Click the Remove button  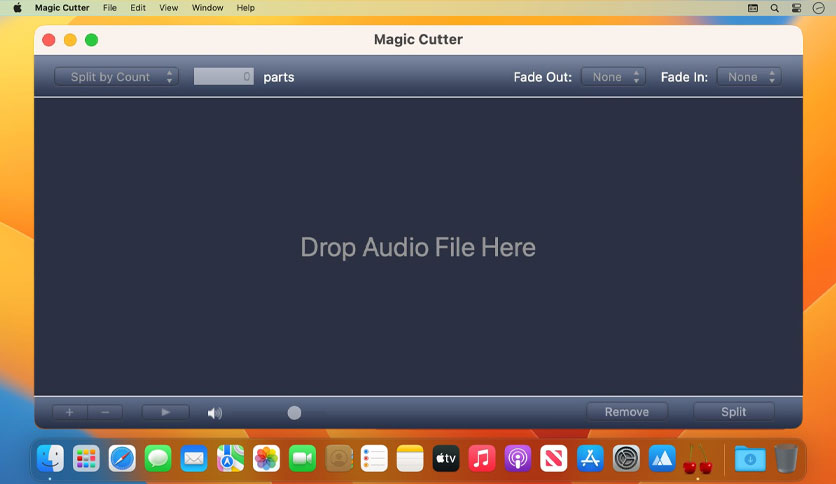pyautogui.click(x=626, y=412)
